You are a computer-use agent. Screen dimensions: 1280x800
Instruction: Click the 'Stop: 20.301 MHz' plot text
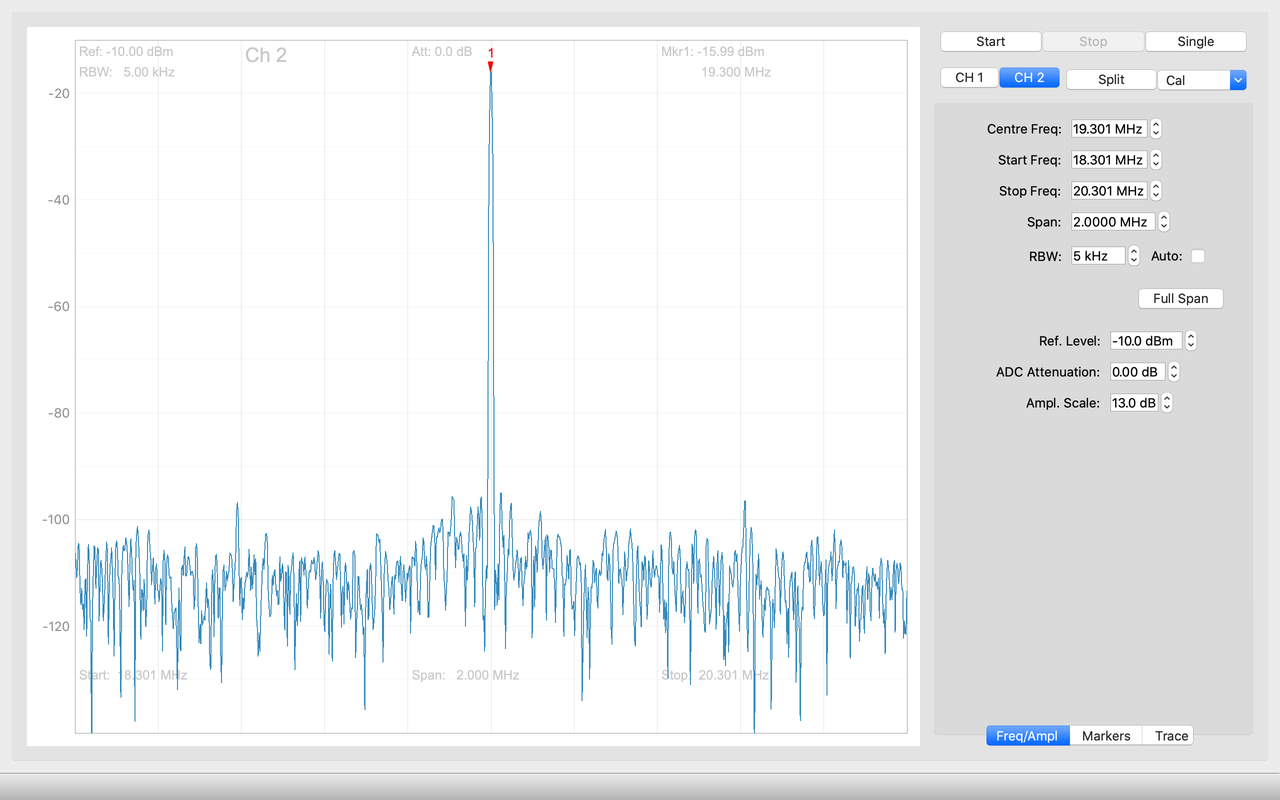coord(715,675)
